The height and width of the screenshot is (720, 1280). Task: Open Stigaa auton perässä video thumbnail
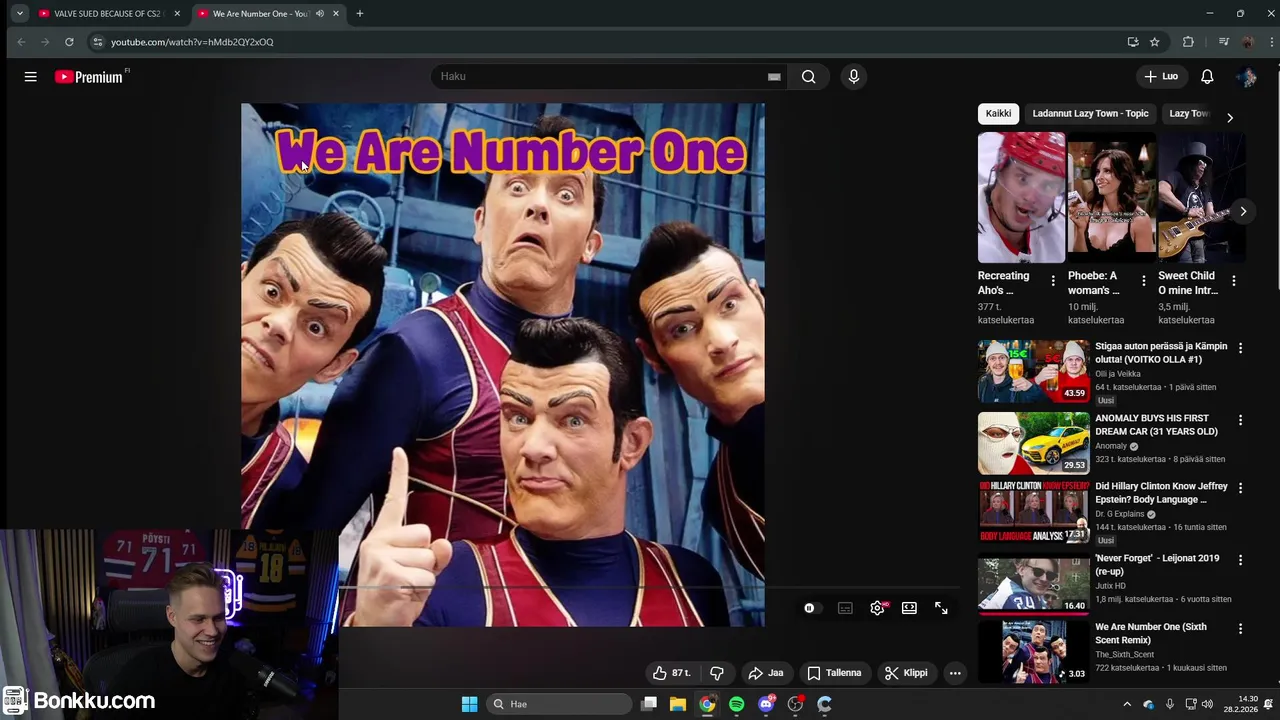click(1033, 371)
